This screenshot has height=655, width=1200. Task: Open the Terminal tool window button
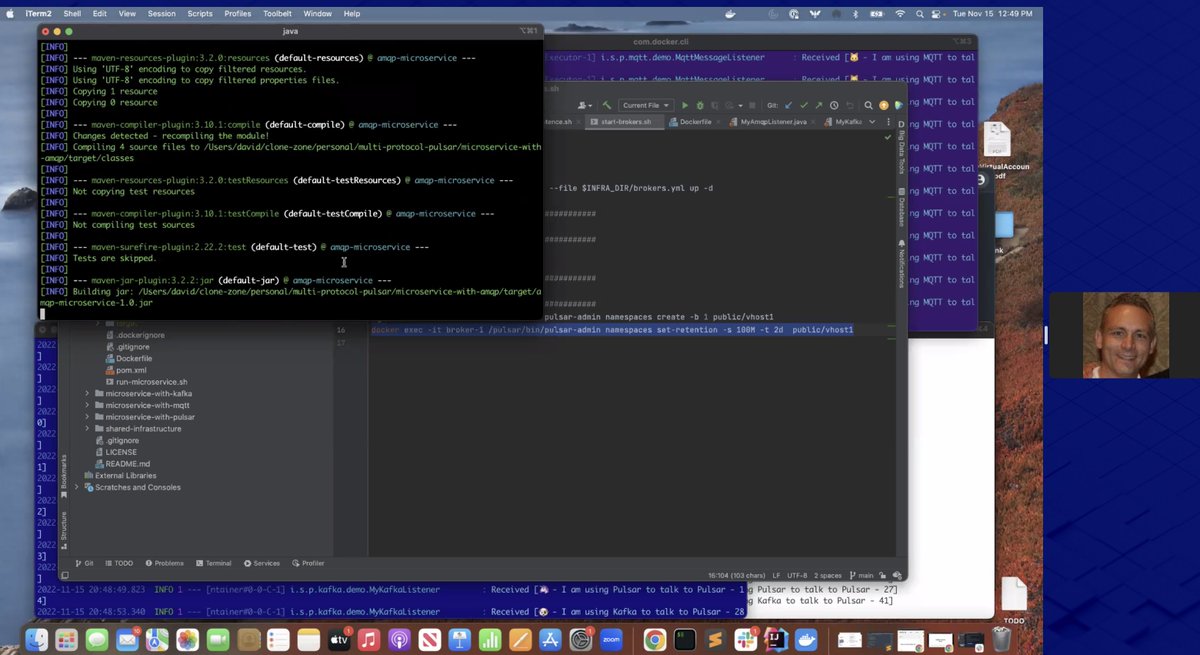coord(213,563)
